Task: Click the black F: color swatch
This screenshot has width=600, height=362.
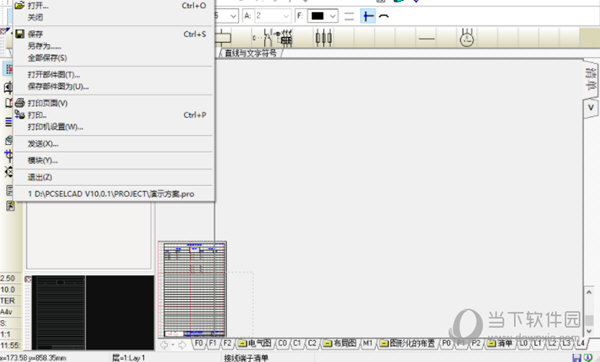Action: (318, 16)
